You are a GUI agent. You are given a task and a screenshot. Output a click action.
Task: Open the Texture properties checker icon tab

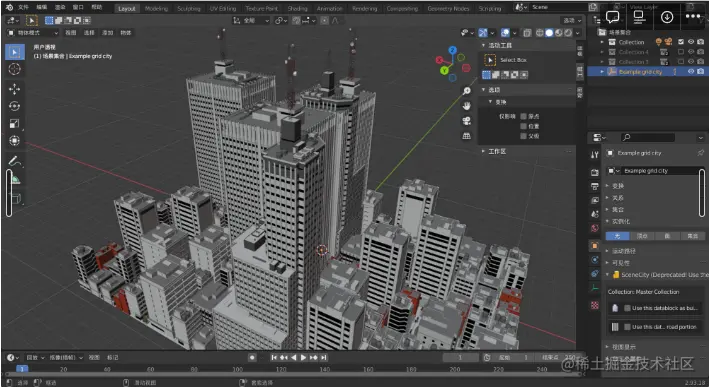(x=595, y=306)
